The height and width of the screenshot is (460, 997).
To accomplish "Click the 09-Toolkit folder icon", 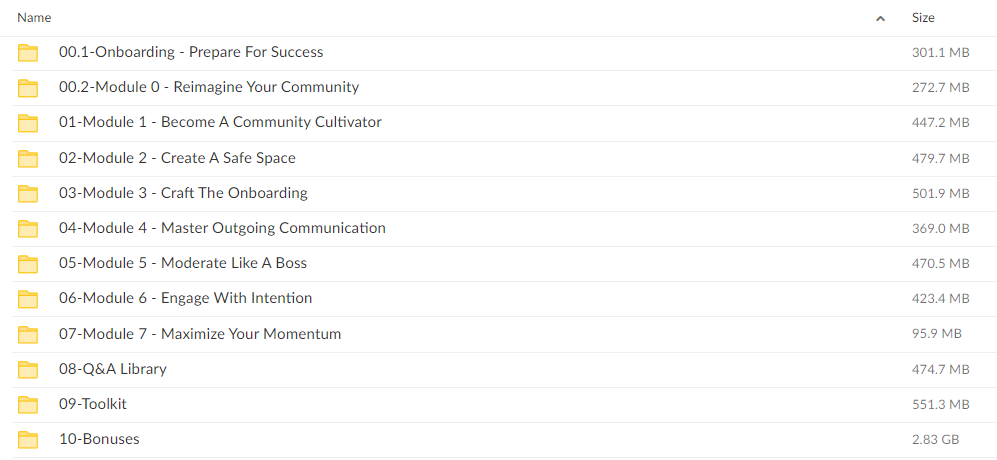I will point(28,404).
